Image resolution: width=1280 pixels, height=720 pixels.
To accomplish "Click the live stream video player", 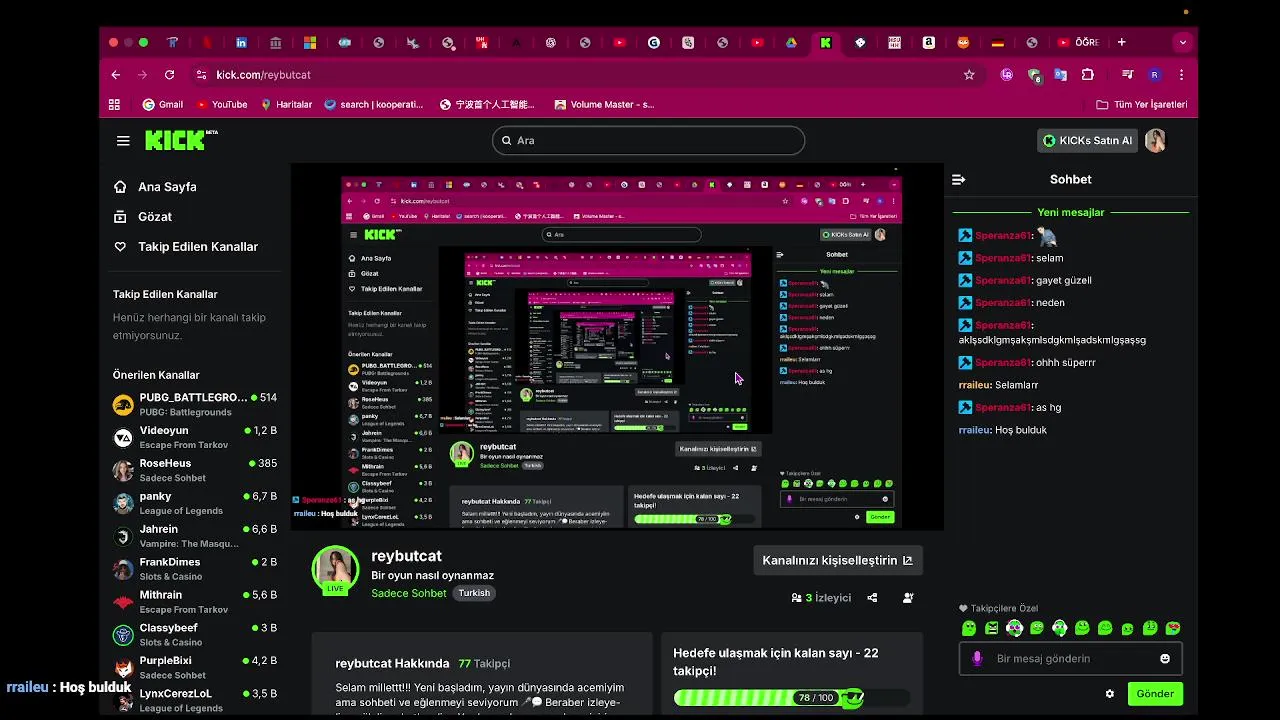I will [x=617, y=346].
